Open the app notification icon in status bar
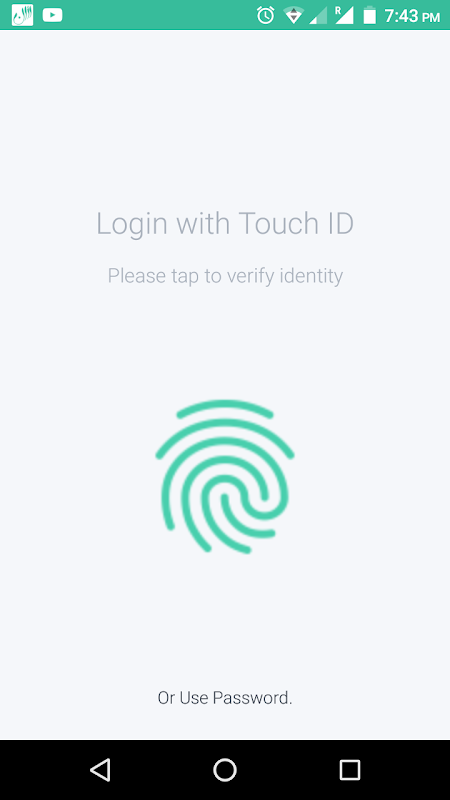This screenshot has width=450, height=800. [22, 15]
